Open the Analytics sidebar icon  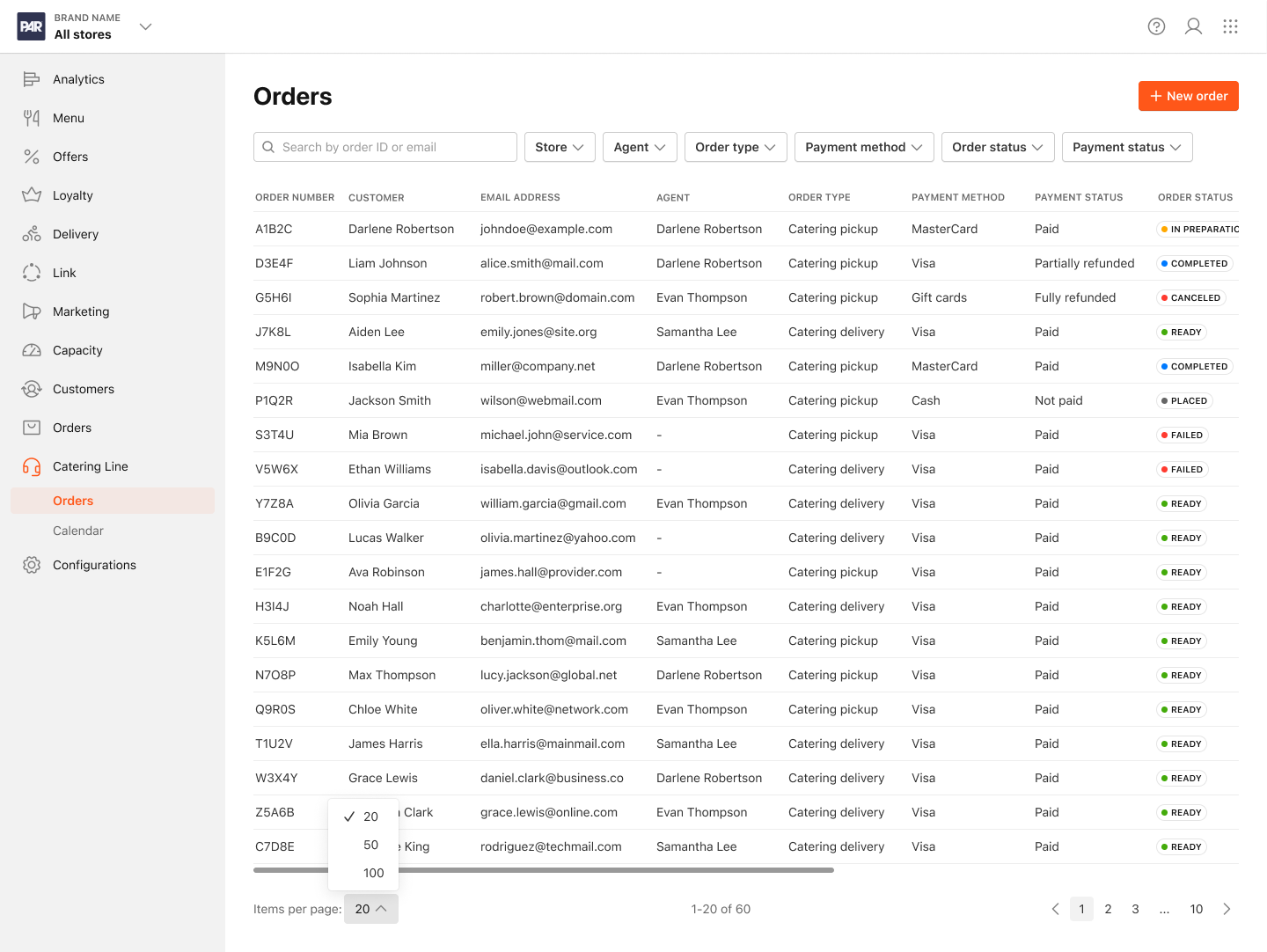32,79
